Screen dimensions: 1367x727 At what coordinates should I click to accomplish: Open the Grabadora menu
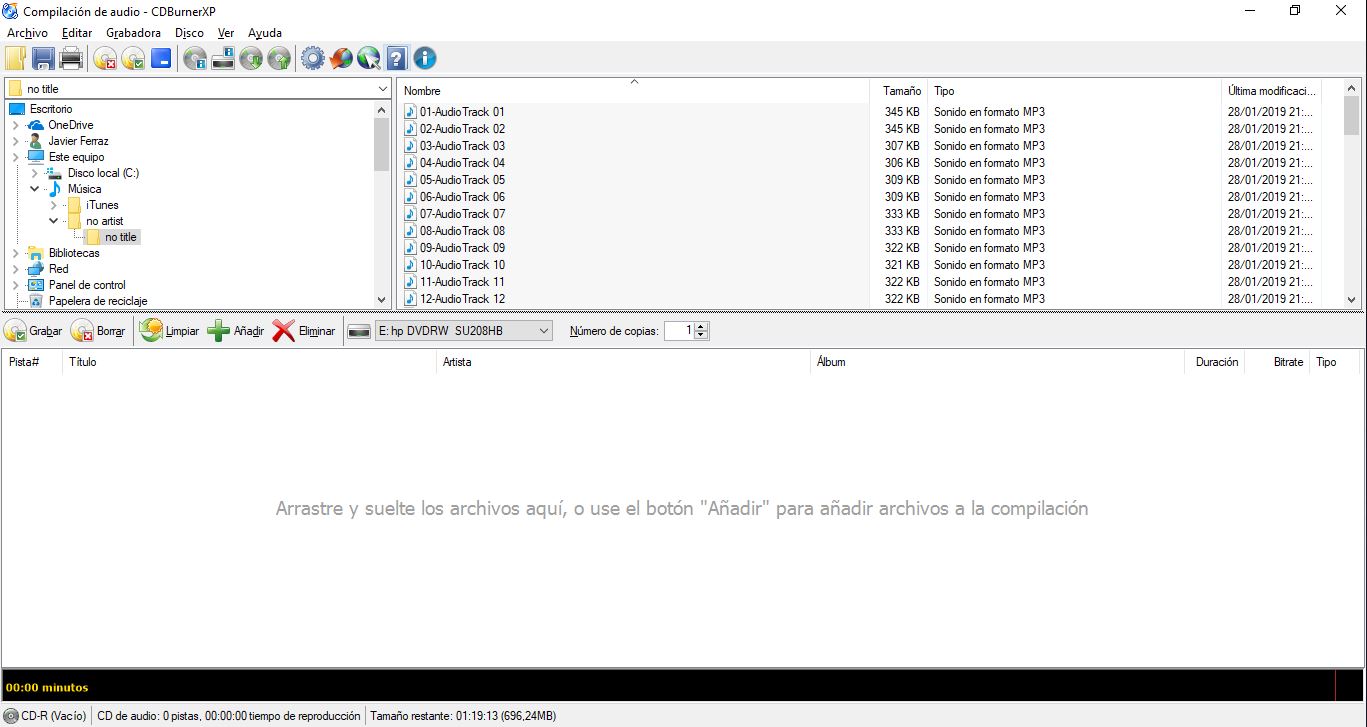coord(133,33)
